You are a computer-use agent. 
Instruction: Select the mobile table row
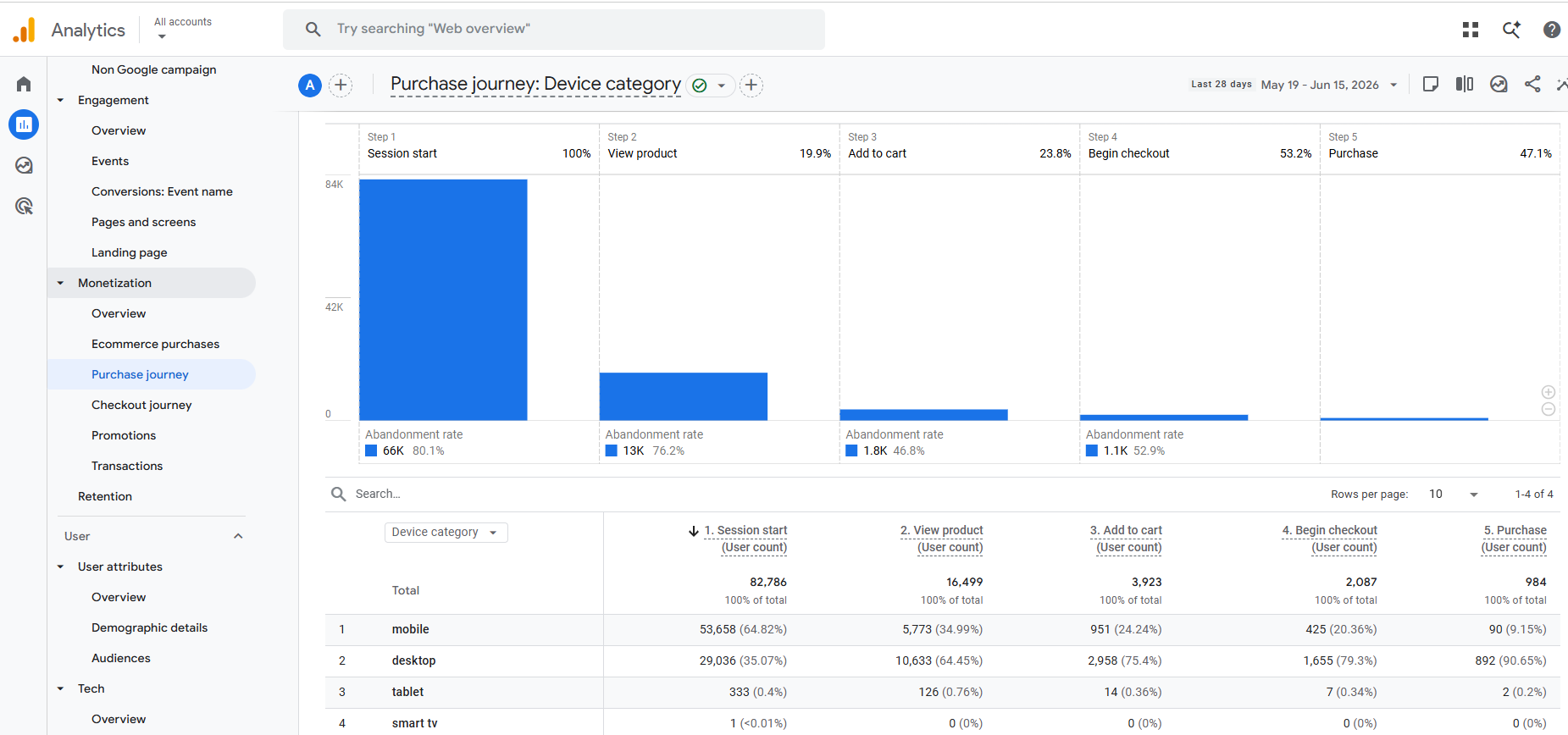[943, 629]
